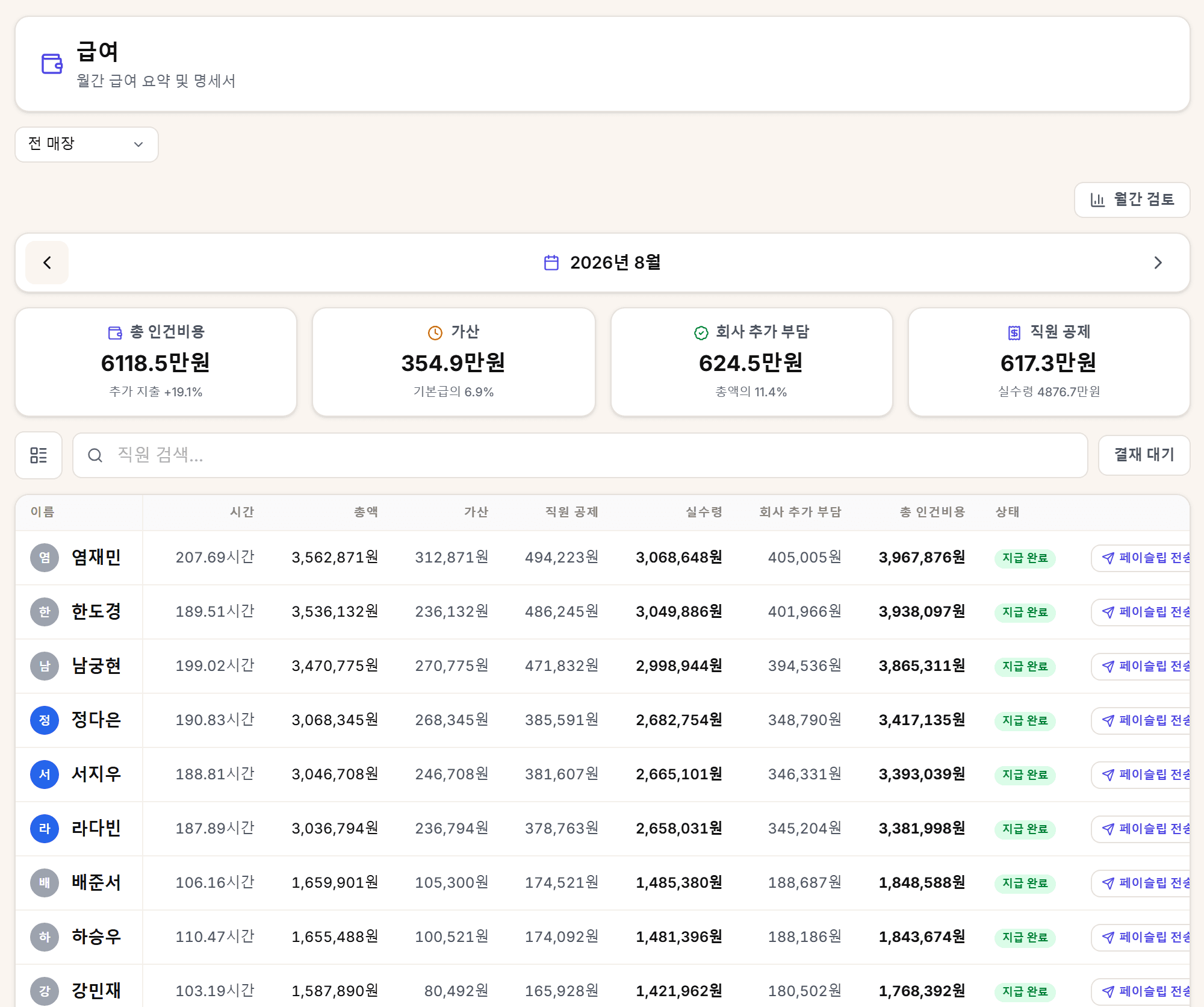Click 지급 완료 status badge for 배준서
The height and width of the screenshot is (1007, 1204).
point(1025,884)
